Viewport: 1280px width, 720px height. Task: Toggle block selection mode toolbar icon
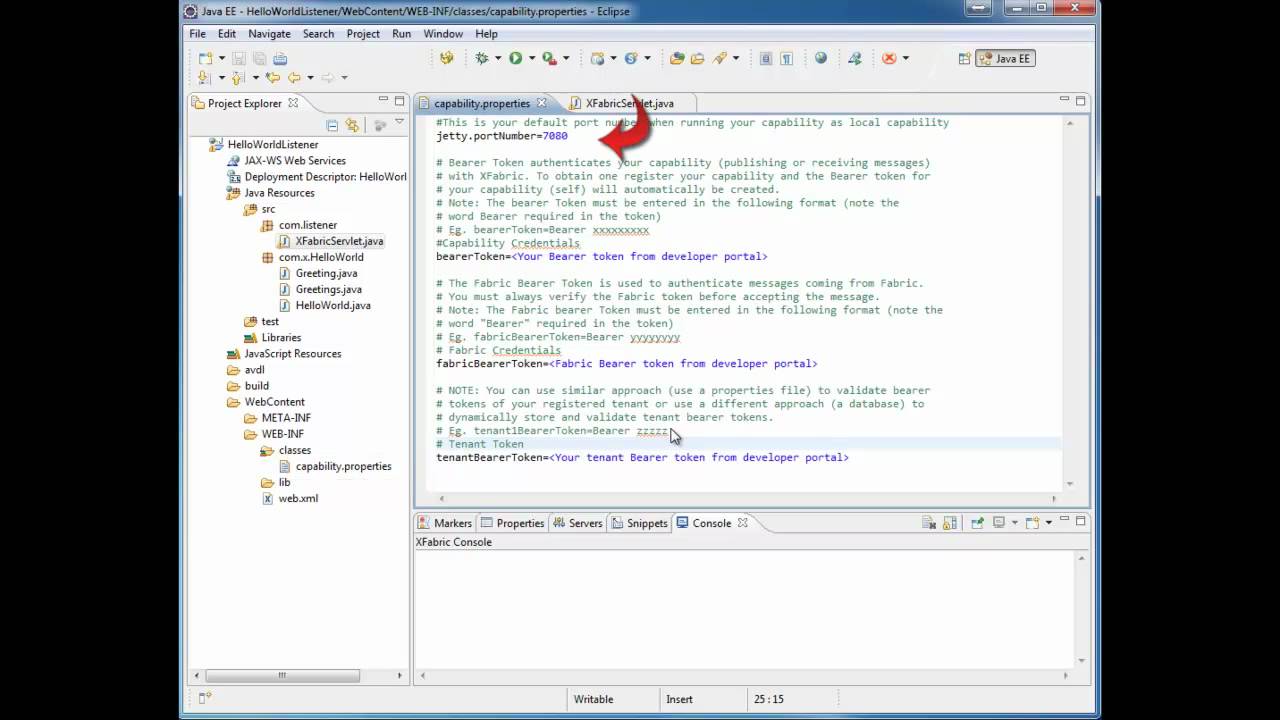(x=766, y=58)
